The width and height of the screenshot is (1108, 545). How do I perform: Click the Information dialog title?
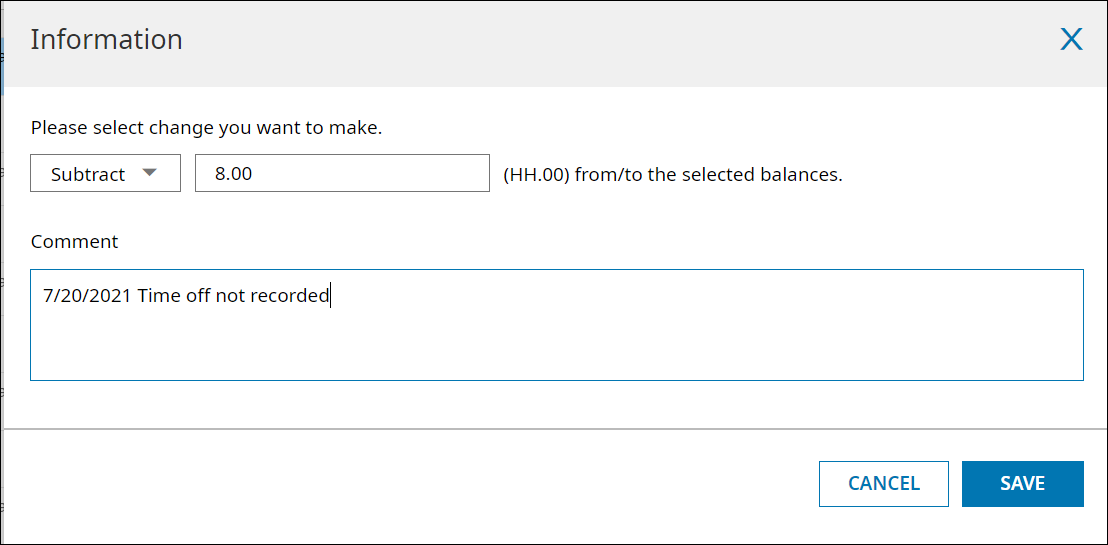pyautogui.click(x=106, y=40)
